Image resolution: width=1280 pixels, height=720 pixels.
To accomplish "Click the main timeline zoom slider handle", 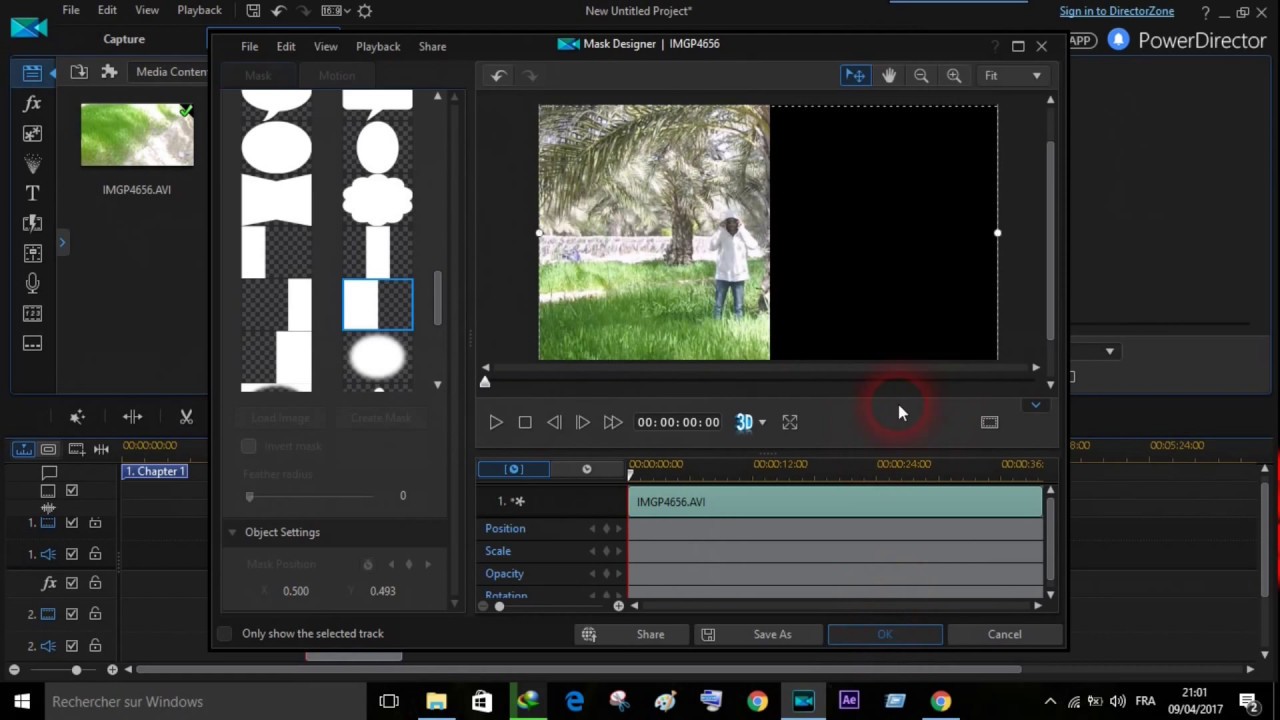I will click(76, 669).
